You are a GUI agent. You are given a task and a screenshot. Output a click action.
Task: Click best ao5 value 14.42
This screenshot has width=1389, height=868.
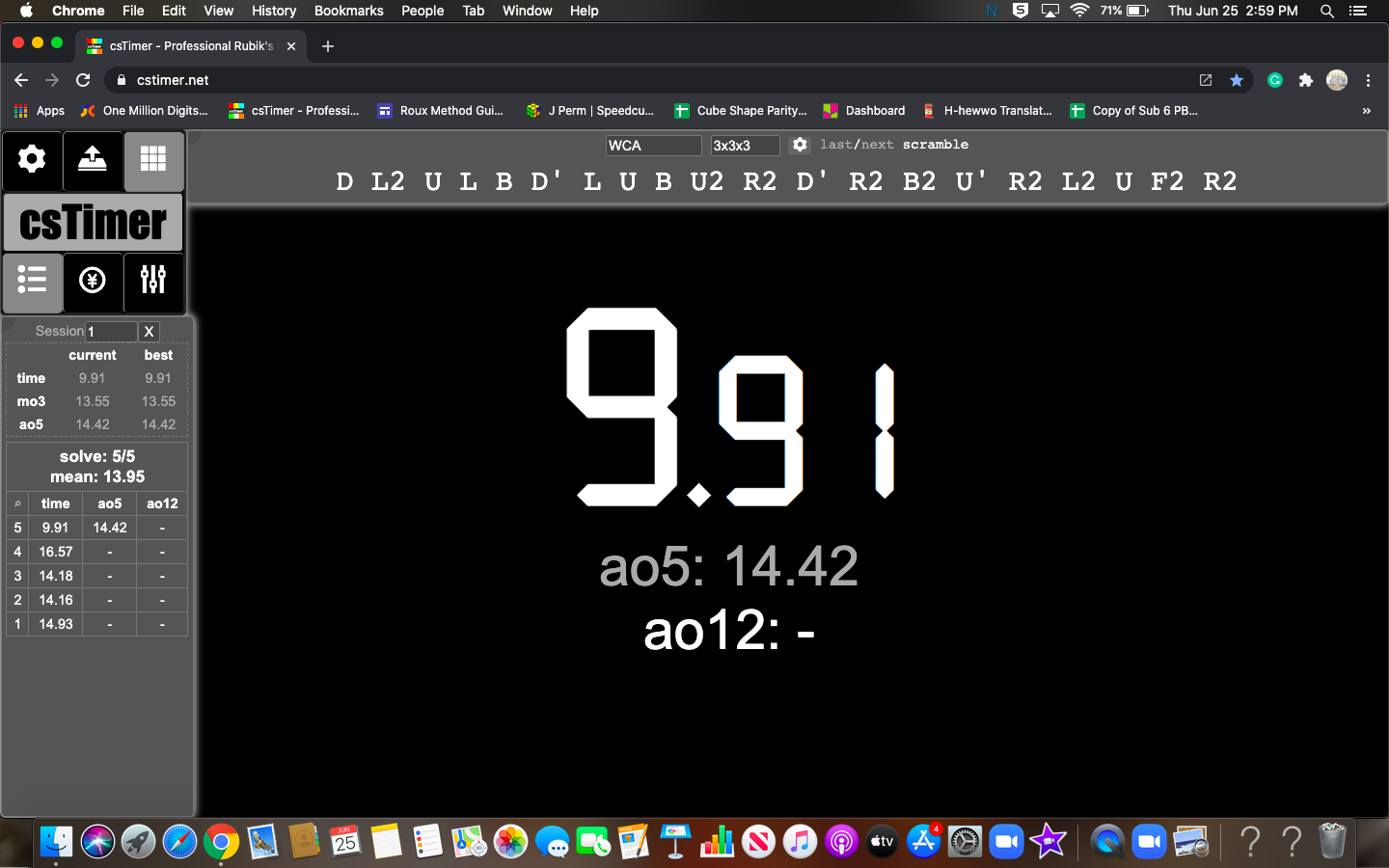158,424
